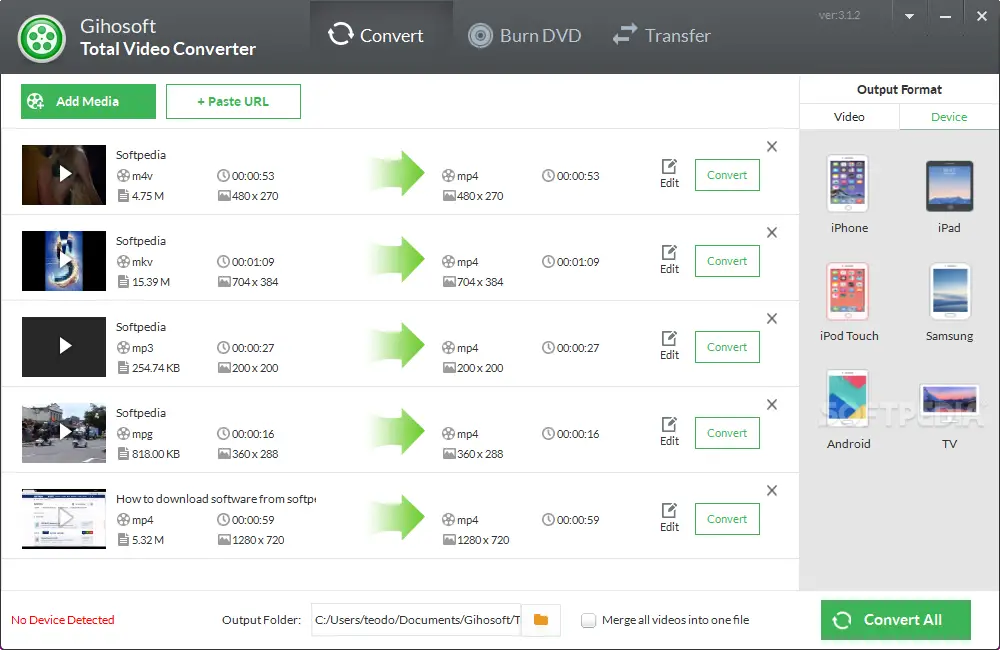The image size is (1003, 650).
Task: Click the Add Media button
Action: tap(88, 101)
